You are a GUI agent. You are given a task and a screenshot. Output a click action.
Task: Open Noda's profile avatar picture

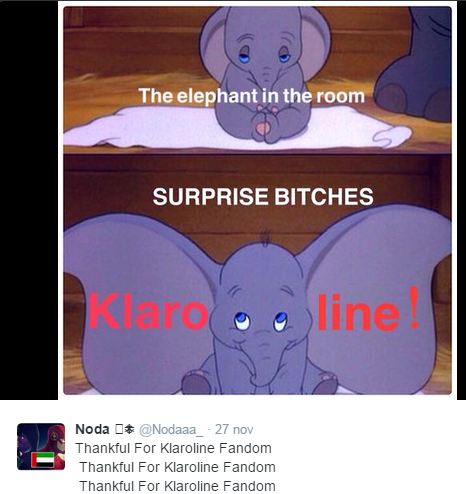tap(41, 446)
